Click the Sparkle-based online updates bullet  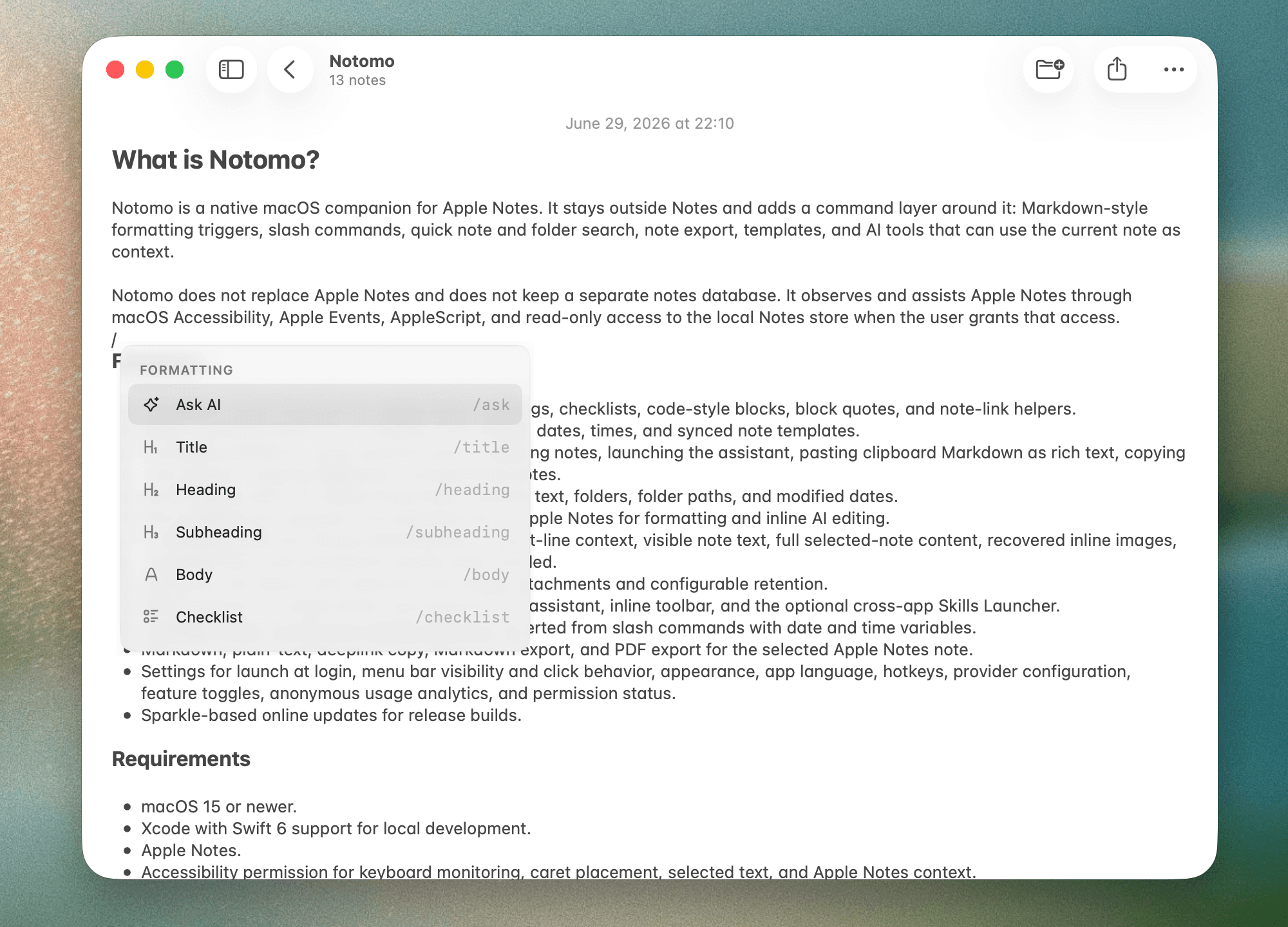click(x=331, y=715)
